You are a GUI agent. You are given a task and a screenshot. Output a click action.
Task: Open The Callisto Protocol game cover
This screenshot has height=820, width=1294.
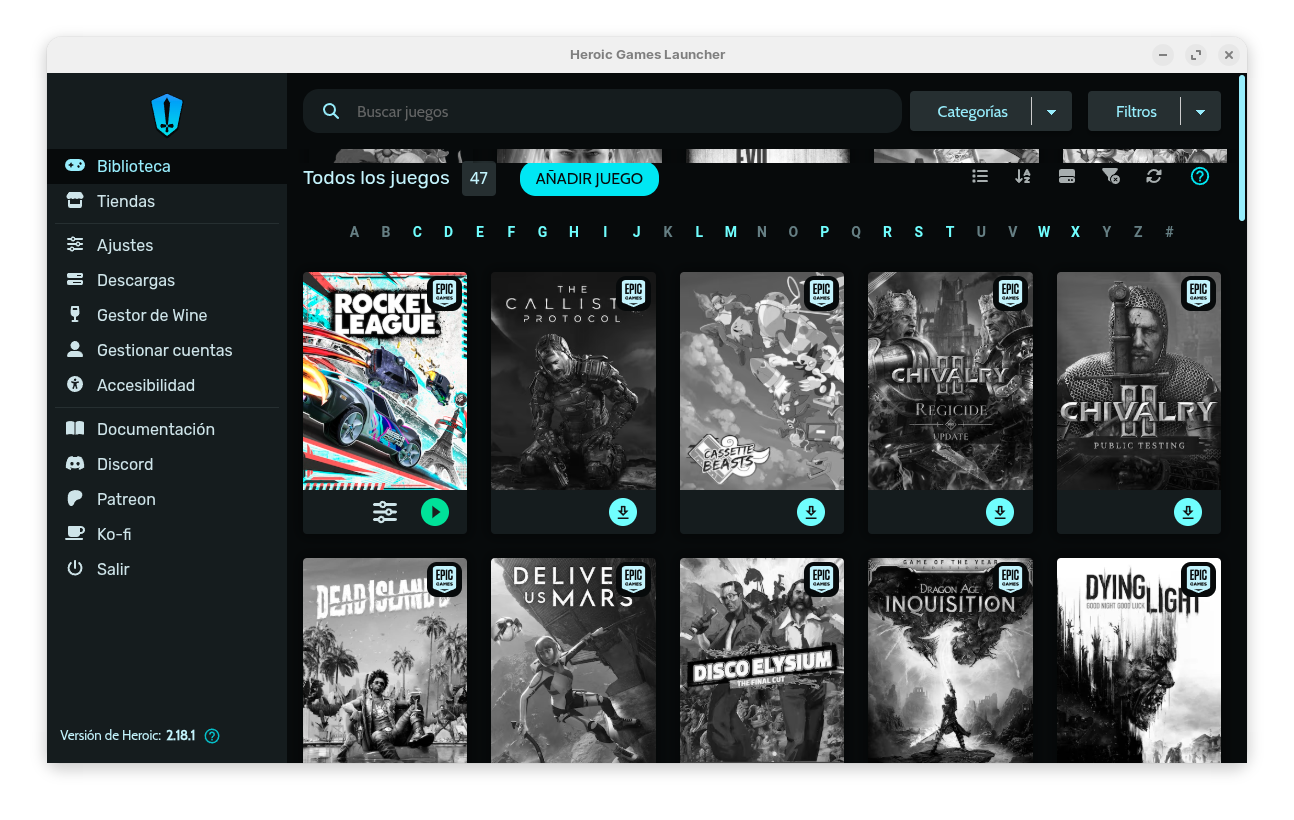point(573,381)
